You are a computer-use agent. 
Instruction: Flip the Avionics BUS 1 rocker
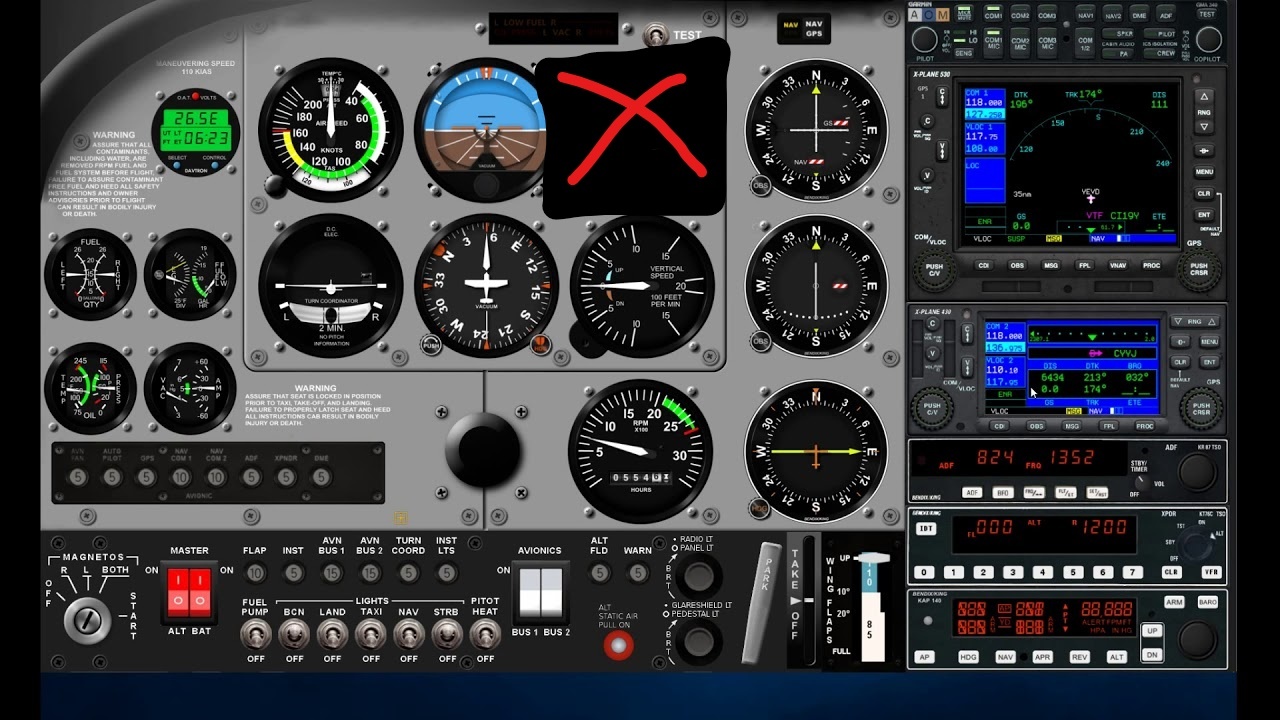click(x=528, y=592)
